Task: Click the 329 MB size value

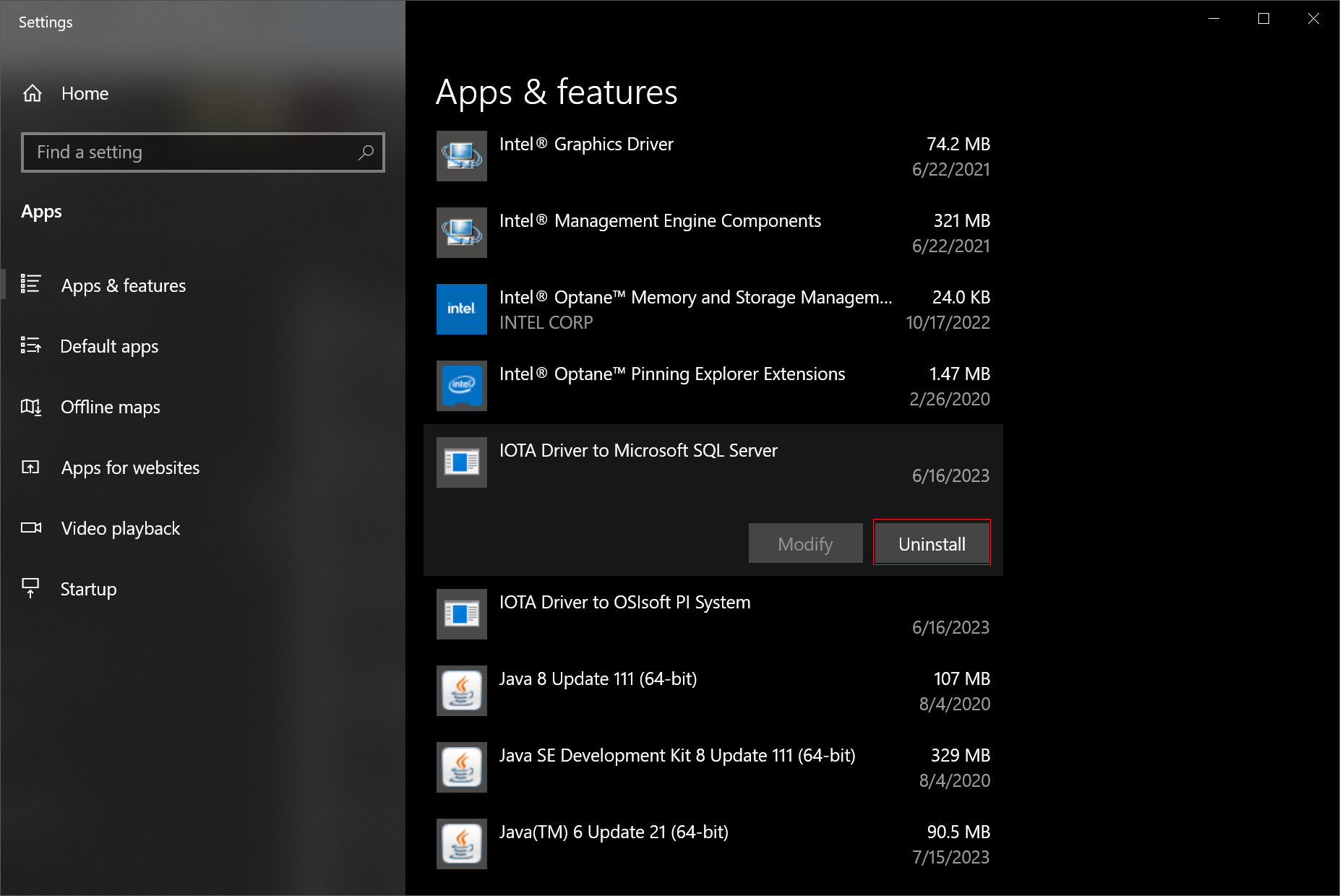Action: click(x=961, y=755)
